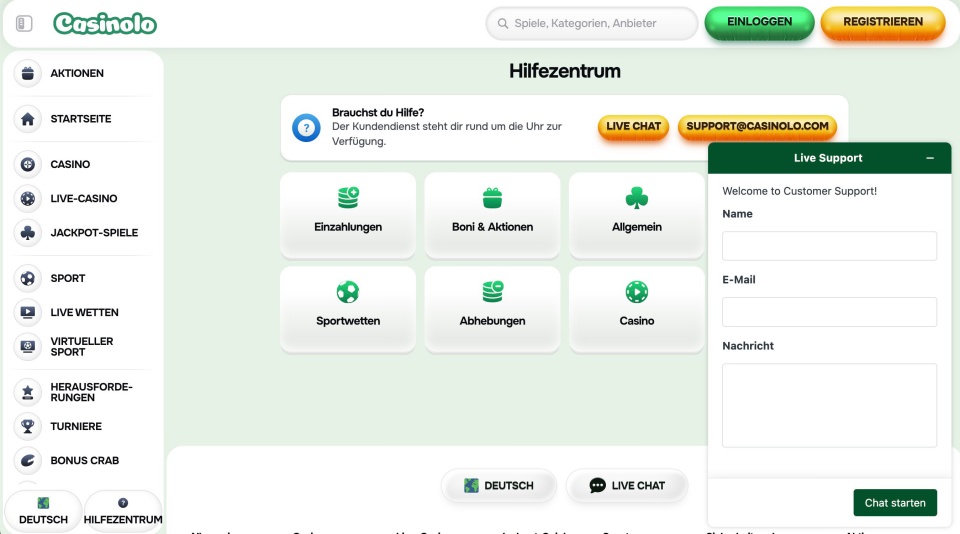Open sidebar Deutsch language picker
The height and width of the screenshot is (534, 960).
coord(43,511)
